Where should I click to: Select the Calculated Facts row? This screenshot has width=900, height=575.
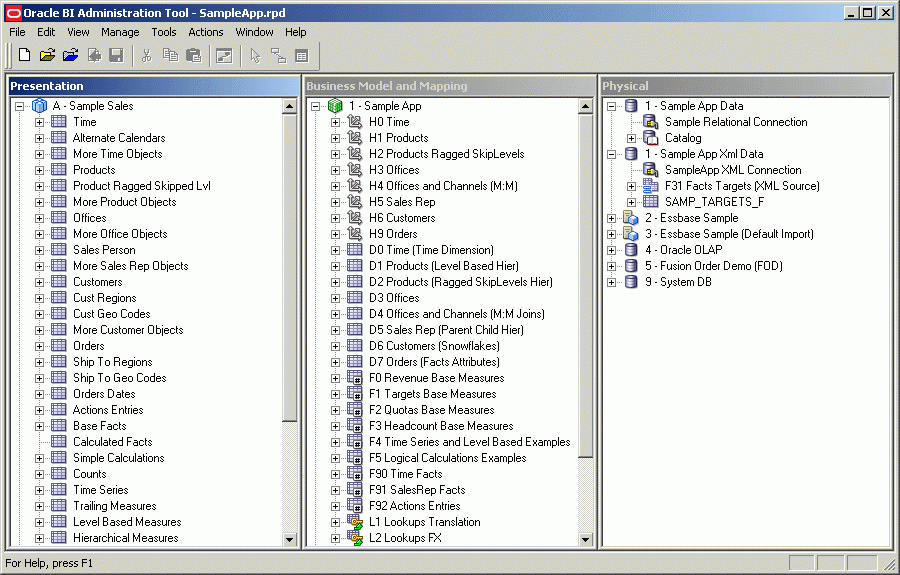point(112,442)
